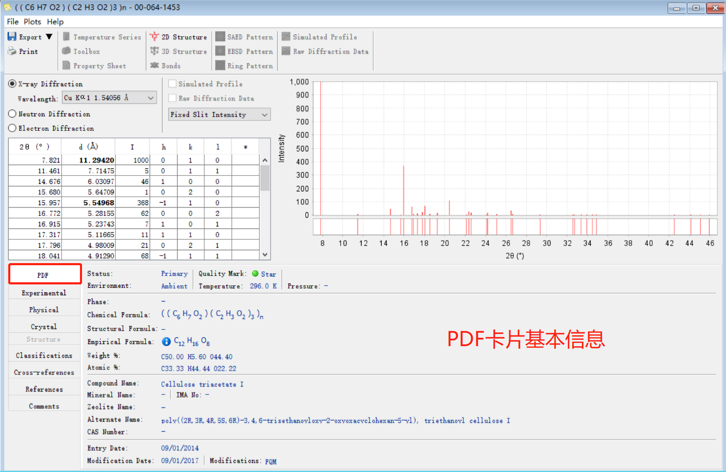Select the X-ray Diffraction radio button
Screen dimensions: 726x472
[13, 84]
